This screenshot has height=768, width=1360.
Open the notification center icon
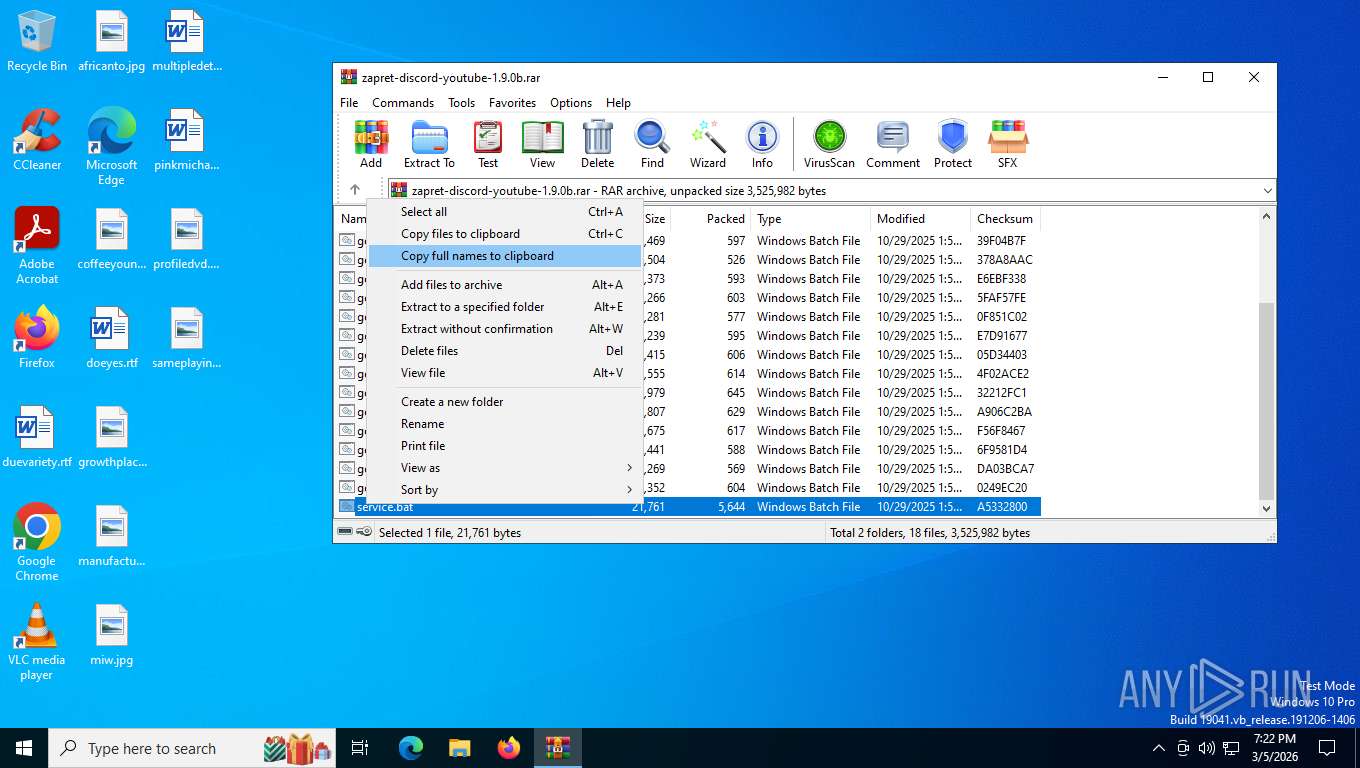[x=1327, y=748]
